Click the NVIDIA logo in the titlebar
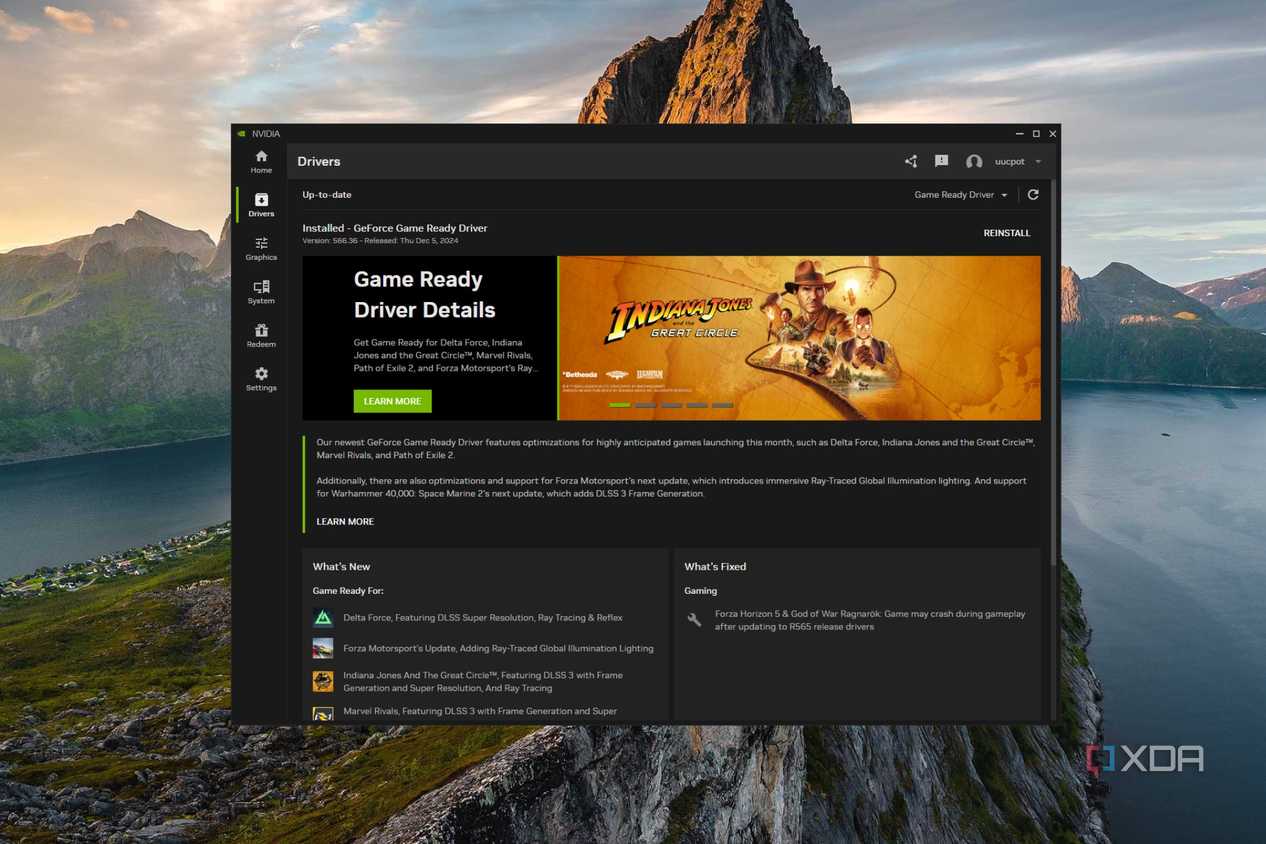 (241, 133)
